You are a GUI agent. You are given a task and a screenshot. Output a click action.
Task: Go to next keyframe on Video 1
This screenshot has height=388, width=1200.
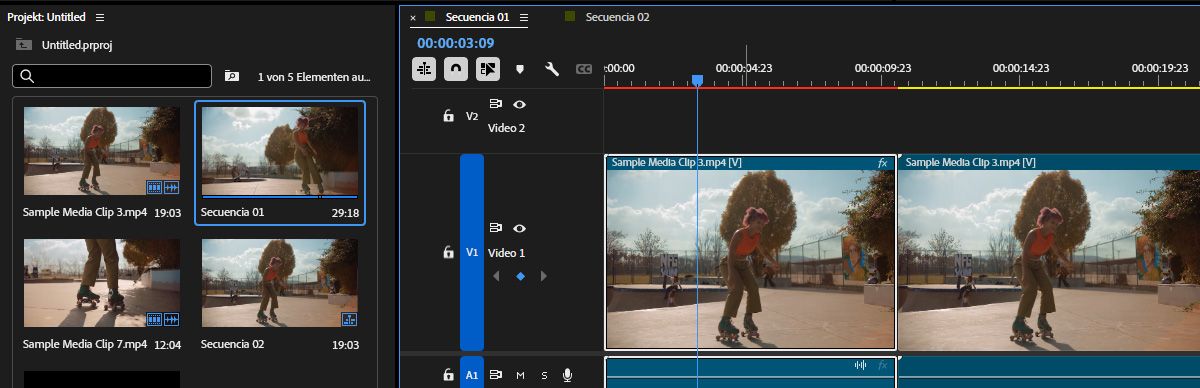pyautogui.click(x=543, y=277)
